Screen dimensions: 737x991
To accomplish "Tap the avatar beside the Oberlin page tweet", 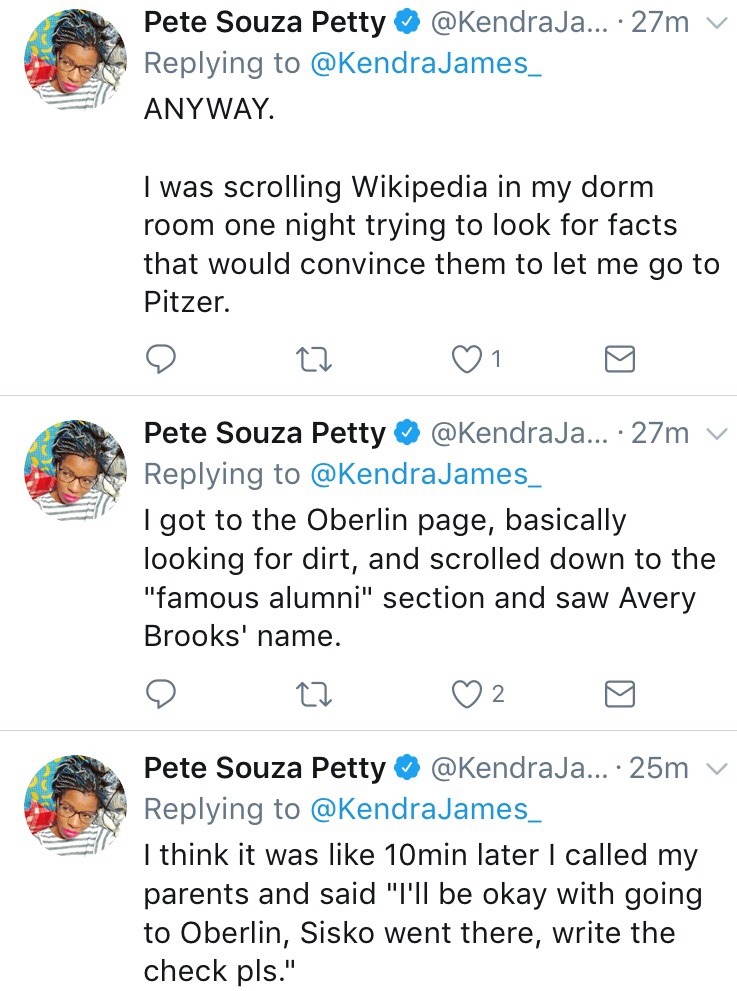I will click(x=74, y=470).
